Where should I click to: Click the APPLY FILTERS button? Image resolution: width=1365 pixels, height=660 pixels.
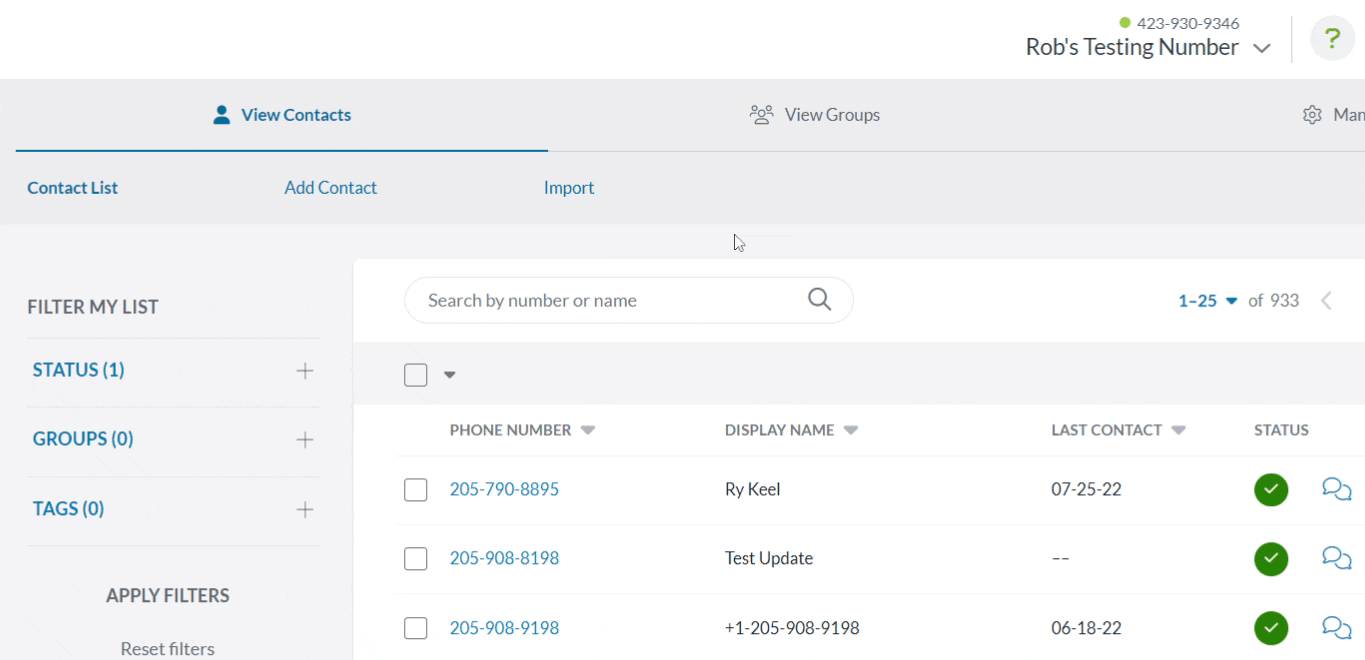click(x=166, y=594)
